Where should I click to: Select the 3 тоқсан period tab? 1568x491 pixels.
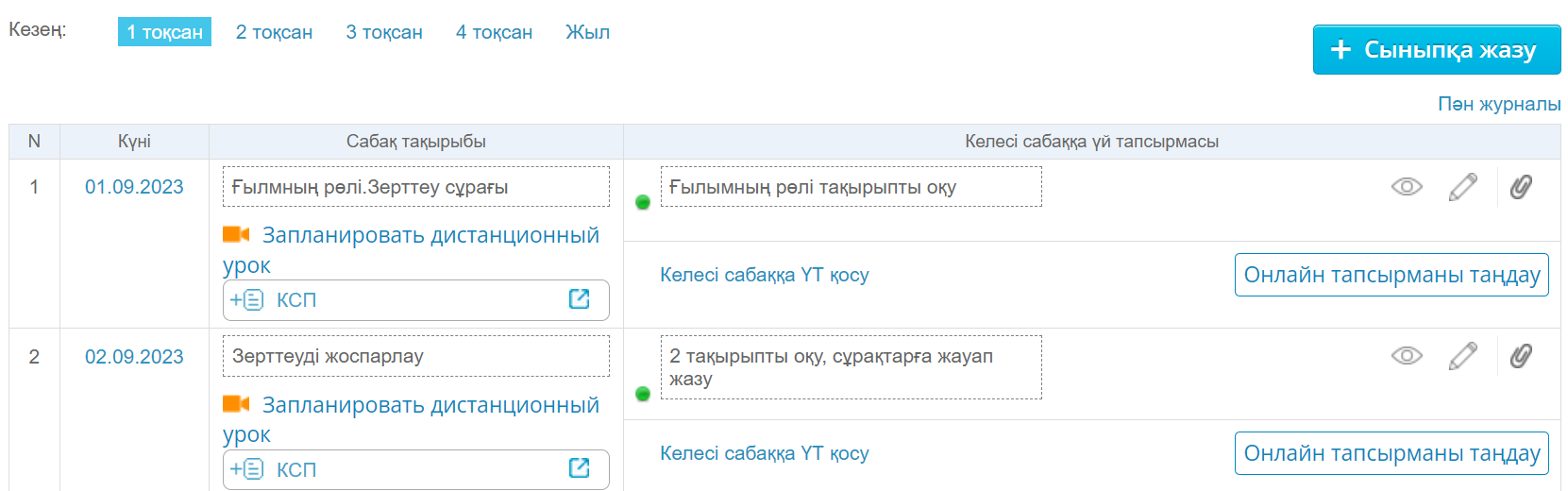pyautogui.click(x=384, y=32)
